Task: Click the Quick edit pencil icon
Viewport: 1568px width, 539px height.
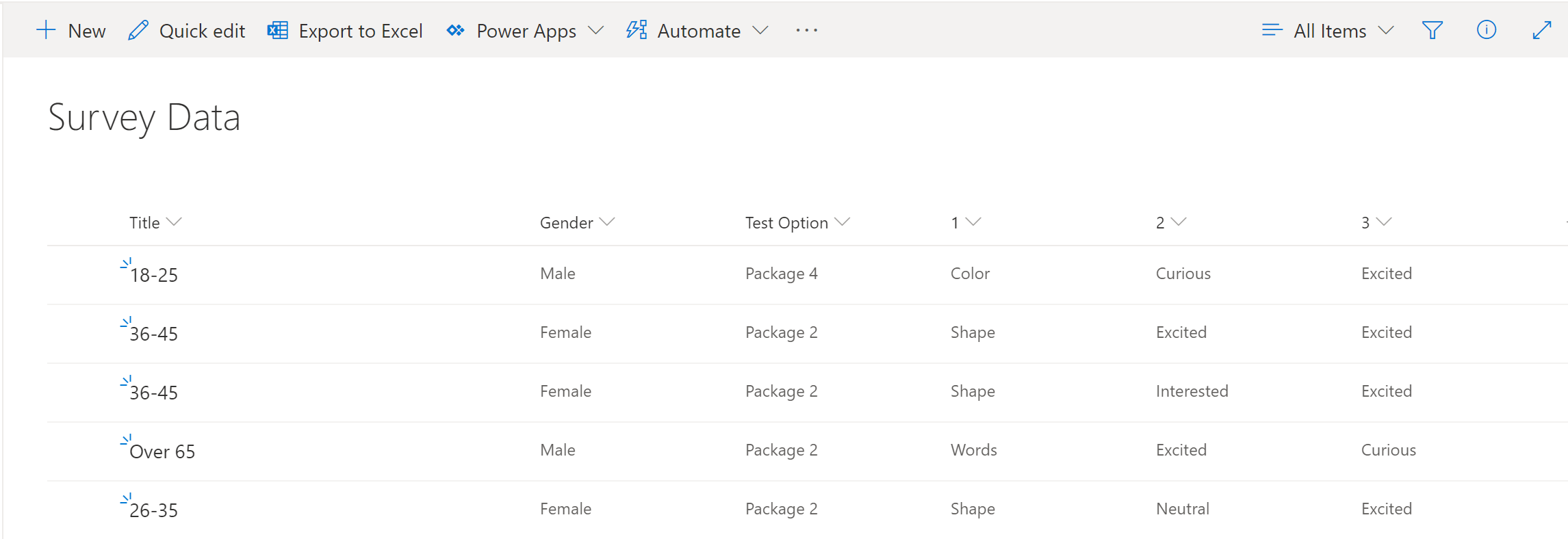Action: pyautogui.click(x=138, y=30)
